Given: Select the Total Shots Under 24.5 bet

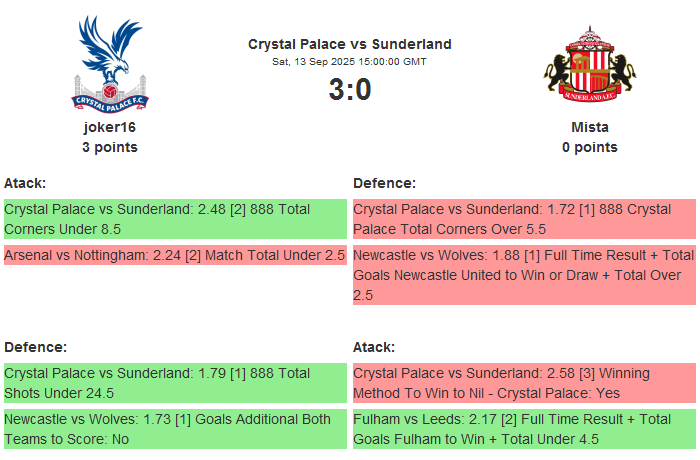Looking at the screenshot, I should tap(175, 383).
